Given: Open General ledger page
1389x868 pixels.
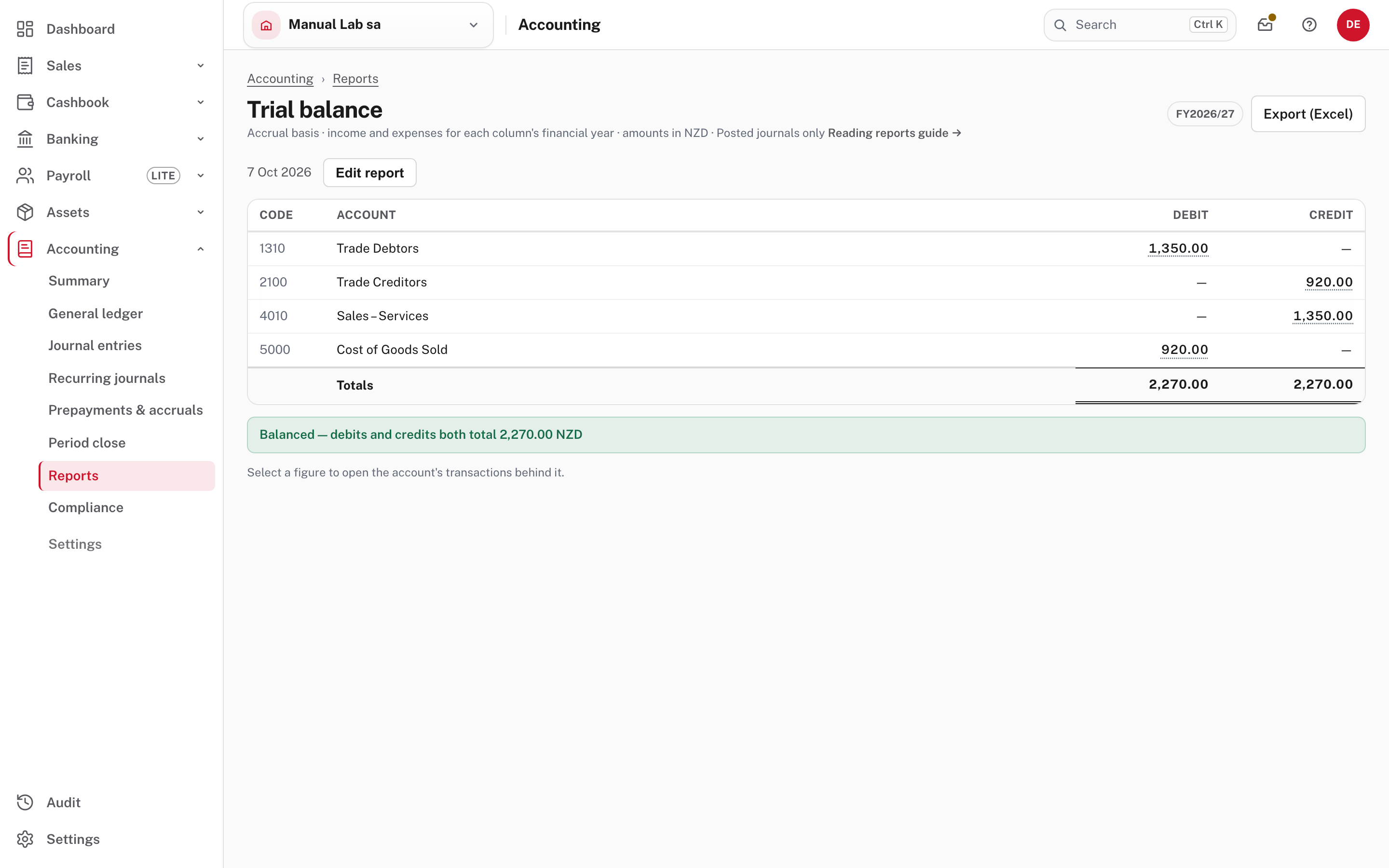Looking at the screenshot, I should 96,313.
